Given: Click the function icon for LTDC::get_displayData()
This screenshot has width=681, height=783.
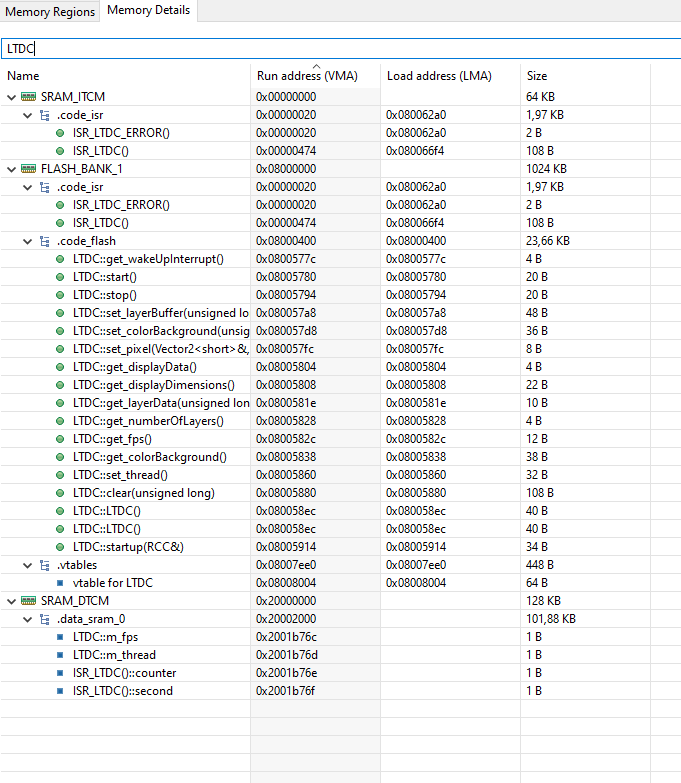Looking at the screenshot, I should [60, 367].
